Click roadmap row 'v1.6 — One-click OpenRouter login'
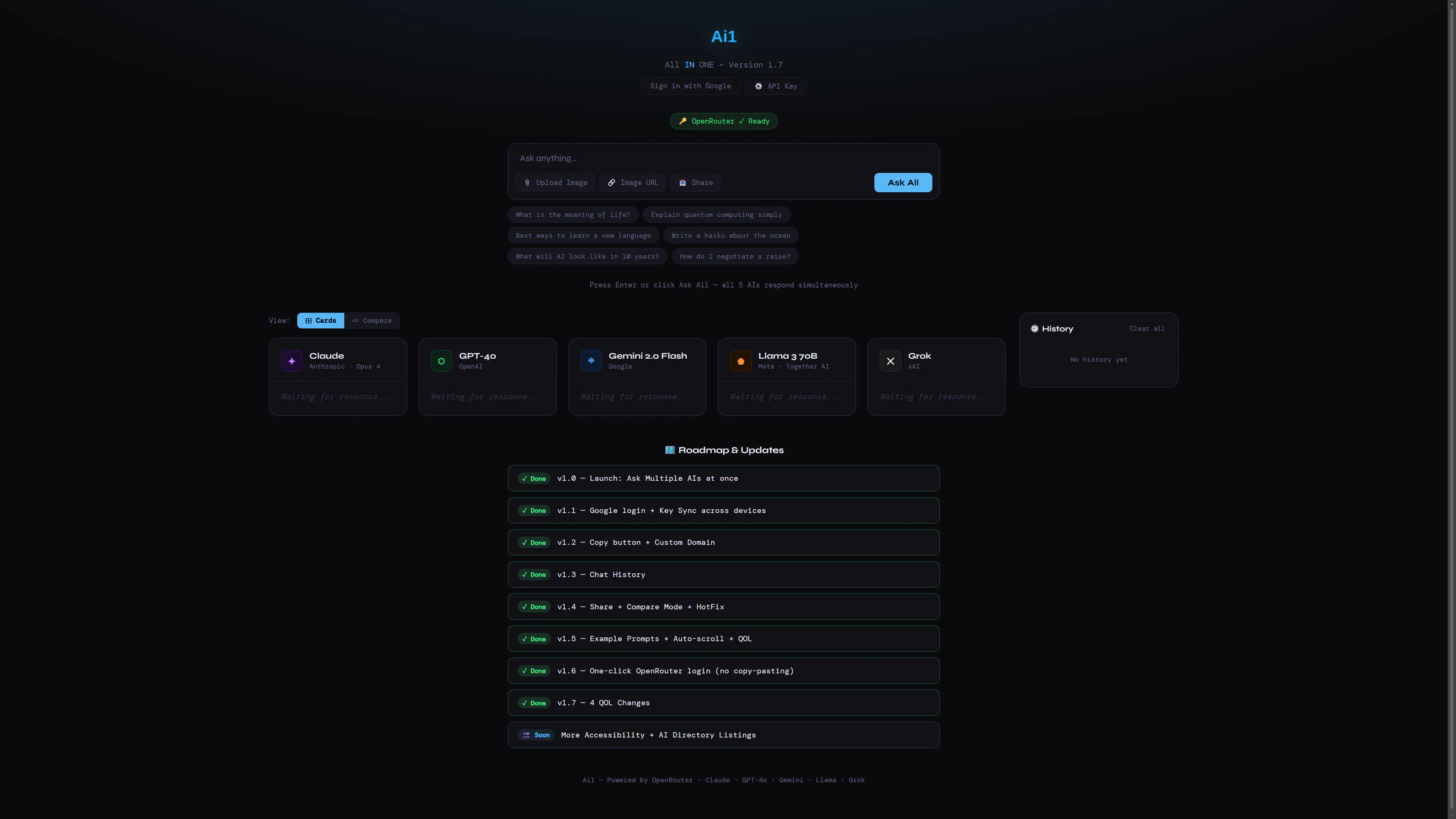This screenshot has width=1456, height=819. pyautogui.click(x=723, y=671)
